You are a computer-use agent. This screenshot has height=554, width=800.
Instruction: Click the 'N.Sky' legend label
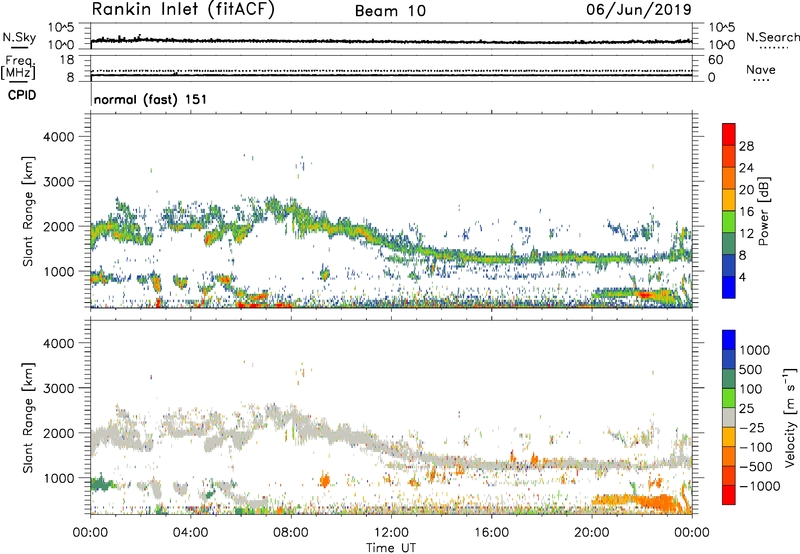tap(19, 37)
